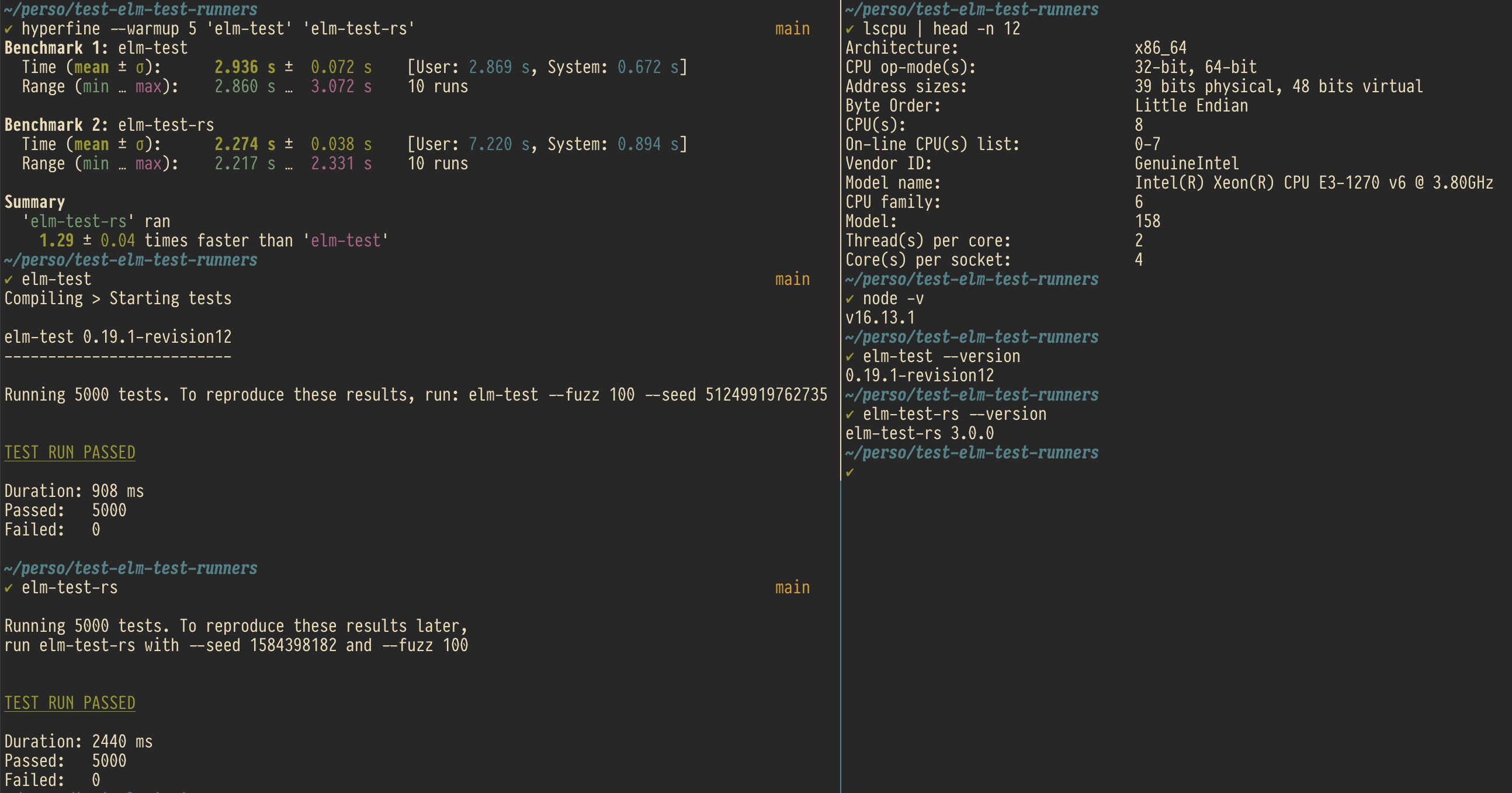Click the Intel Xeon model name text
Image resolution: width=1512 pixels, height=793 pixels.
pos(1313,183)
